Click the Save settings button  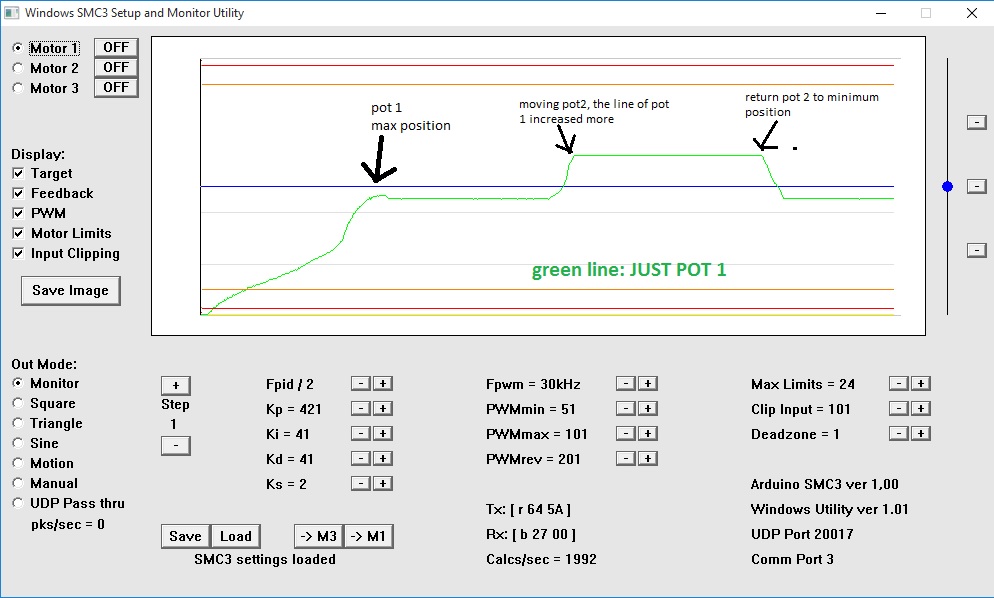click(x=186, y=536)
